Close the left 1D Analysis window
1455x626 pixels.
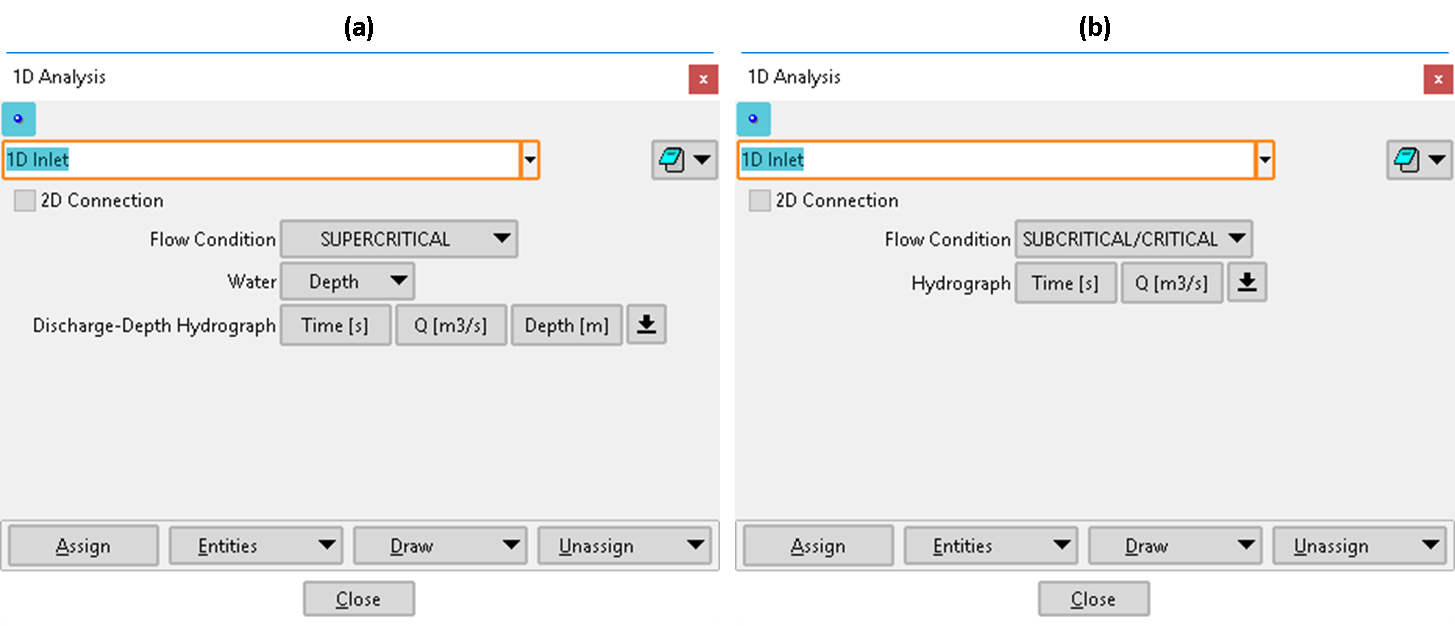(703, 79)
